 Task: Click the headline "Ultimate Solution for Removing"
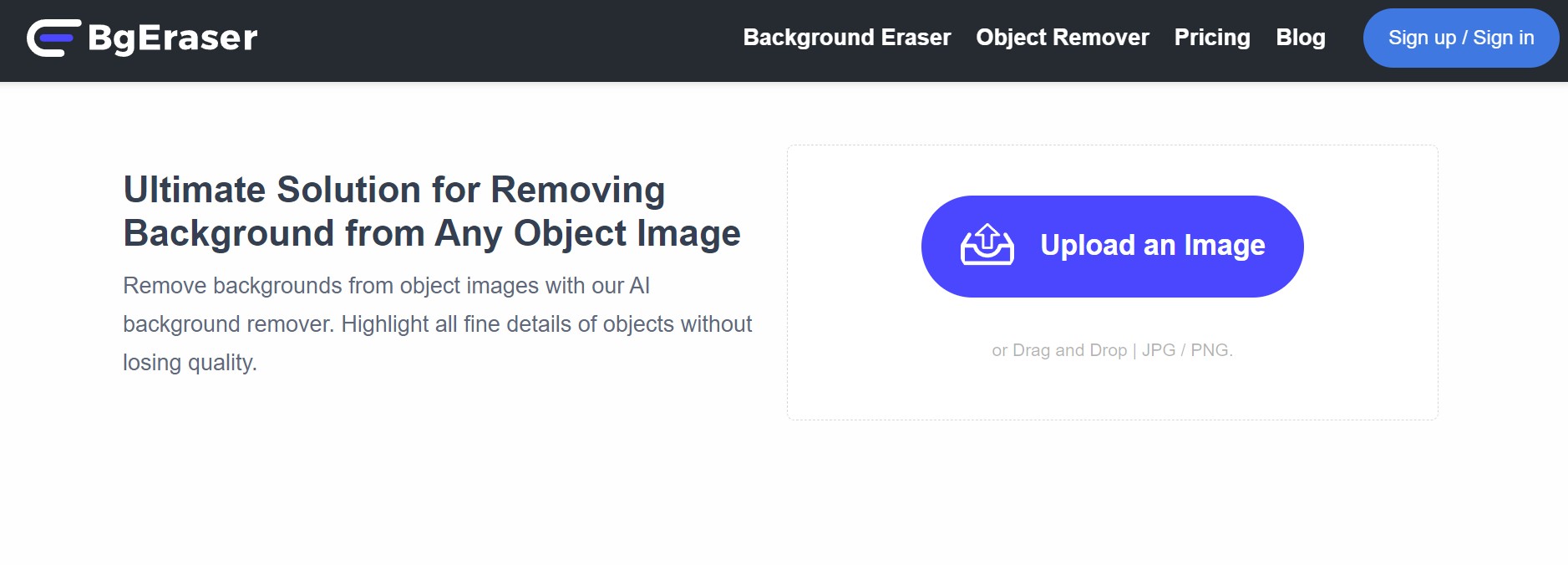[393, 190]
